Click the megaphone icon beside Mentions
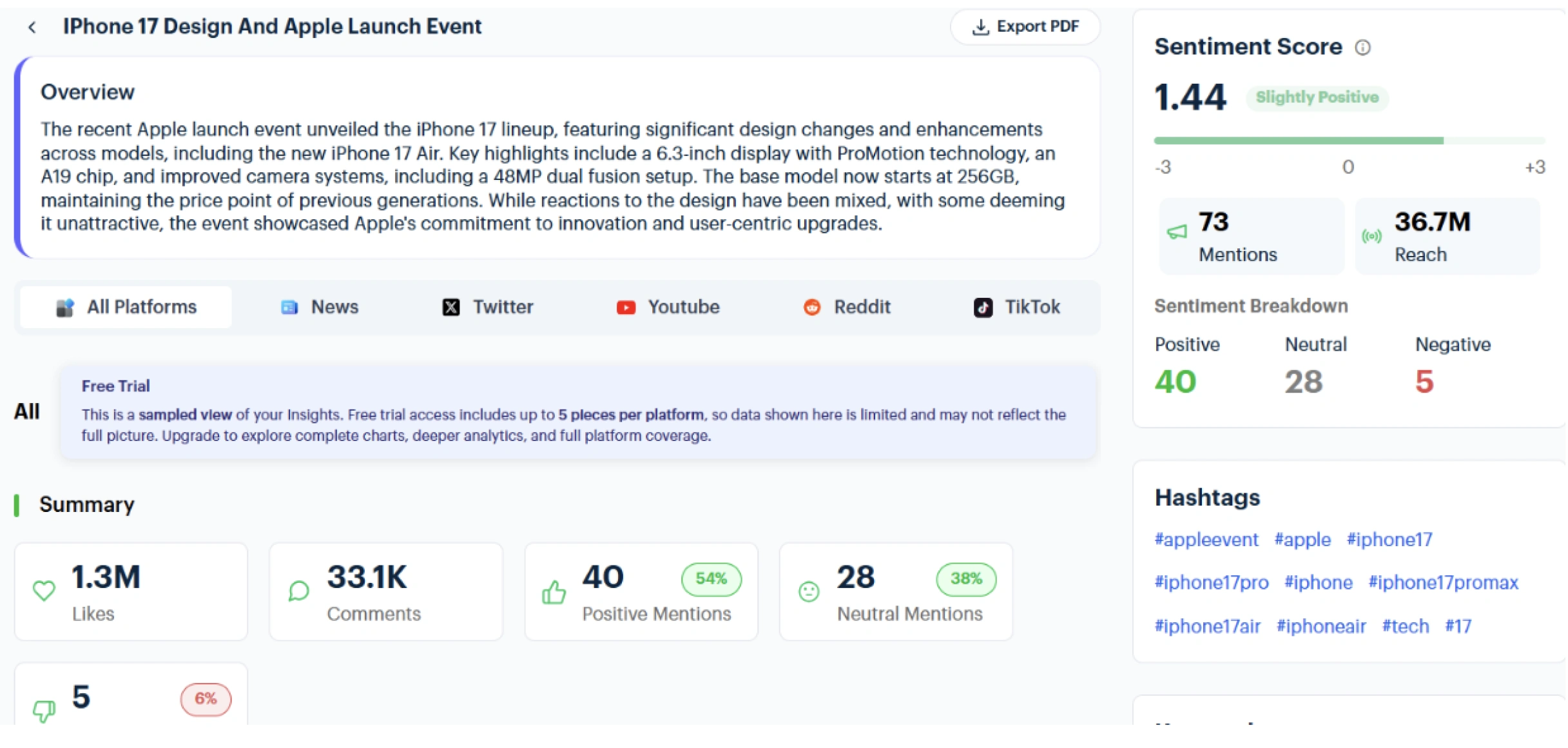Viewport: 1568px width, 748px height. (x=1177, y=232)
